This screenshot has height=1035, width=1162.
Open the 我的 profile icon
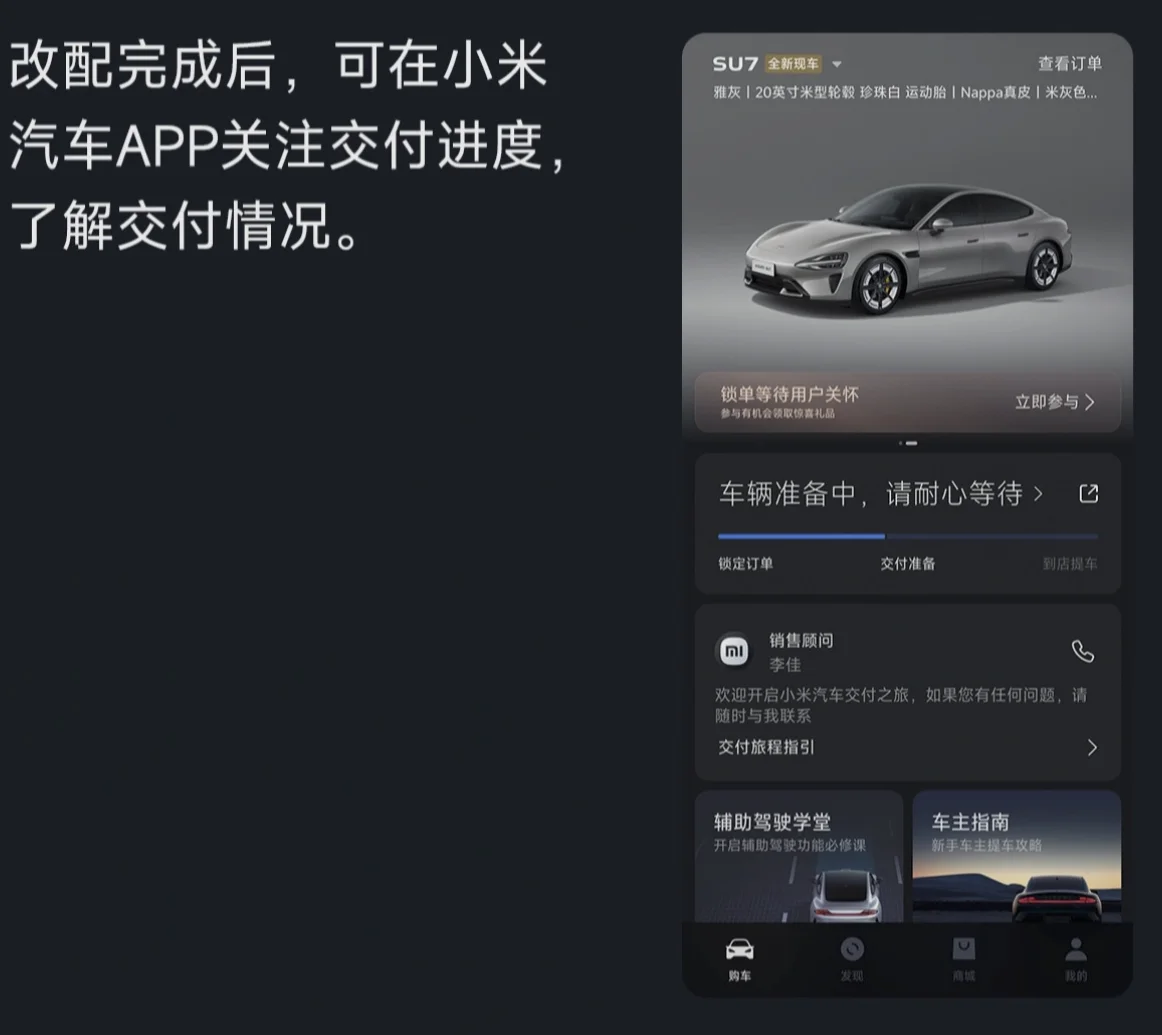tap(1075, 949)
